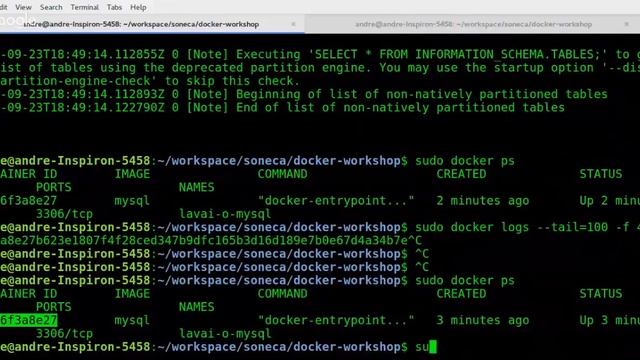Screen dimensions: 640x360
Task: Click the second STATUS column header
Action: [x=601, y=294]
